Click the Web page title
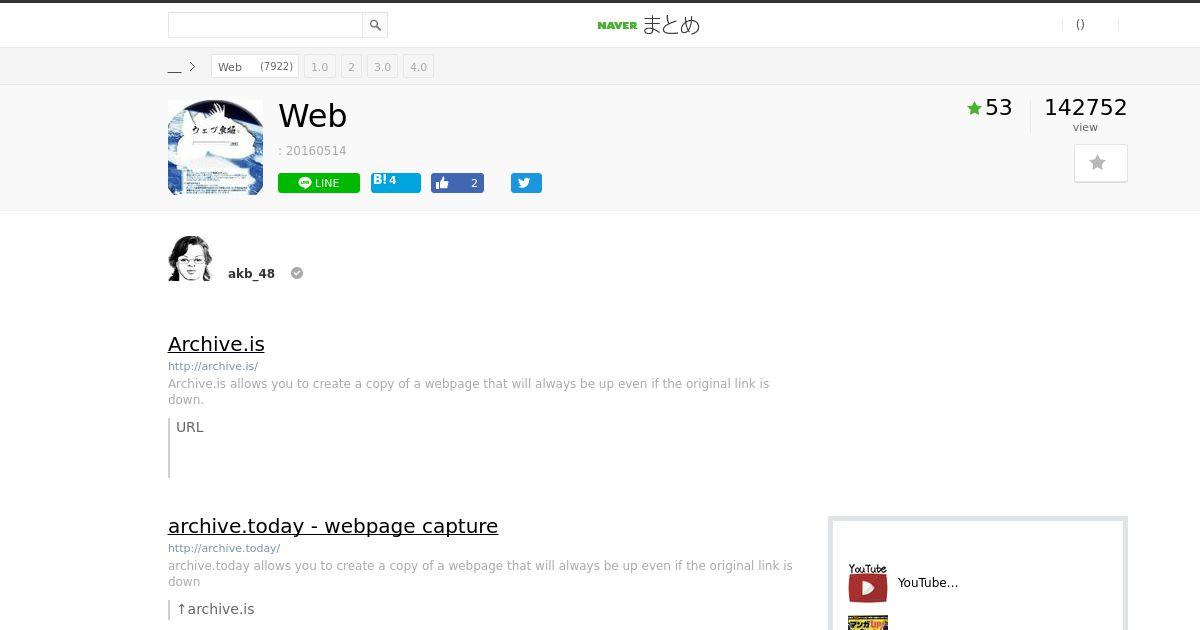Viewport: 1200px width, 630px height. coord(313,116)
